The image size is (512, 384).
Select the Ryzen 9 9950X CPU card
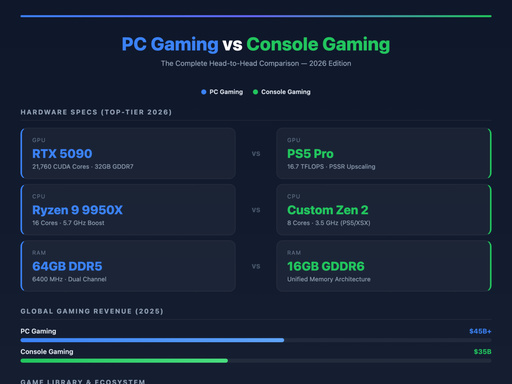(x=128, y=210)
